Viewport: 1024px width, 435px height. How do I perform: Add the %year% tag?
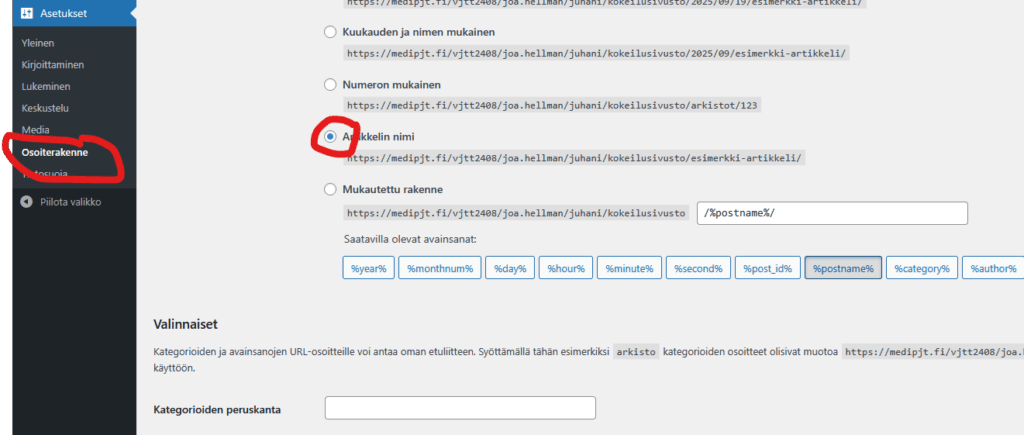368,268
